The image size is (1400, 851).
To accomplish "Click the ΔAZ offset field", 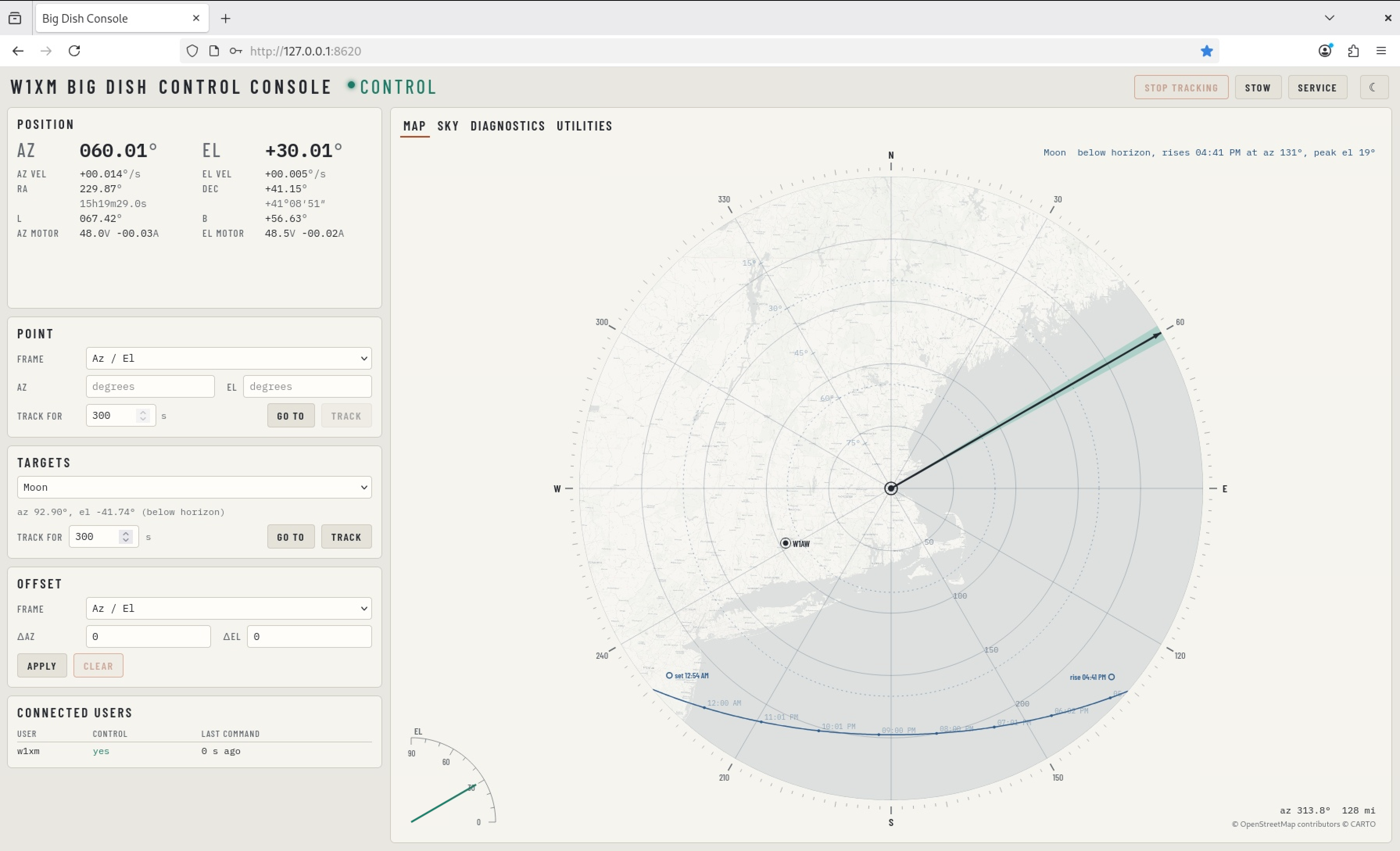I will [x=148, y=636].
